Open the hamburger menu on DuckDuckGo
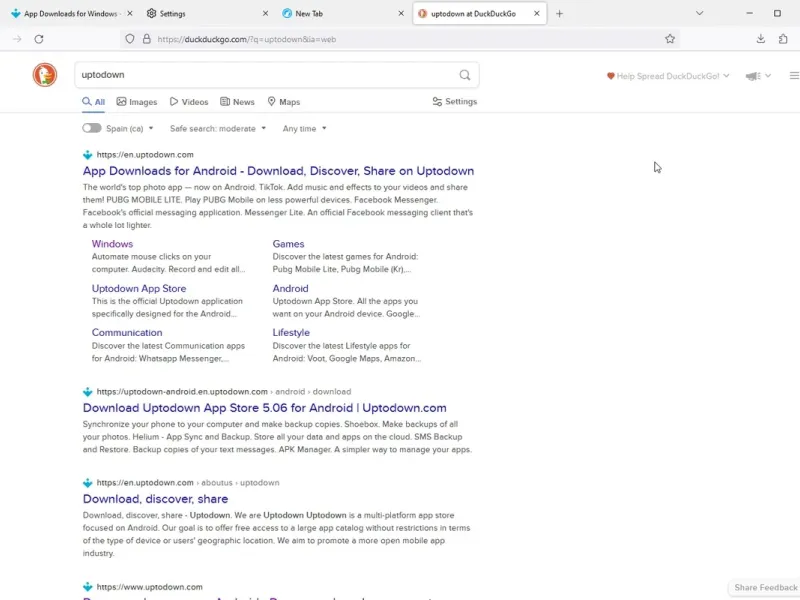This screenshot has width=800, height=600. point(794,76)
